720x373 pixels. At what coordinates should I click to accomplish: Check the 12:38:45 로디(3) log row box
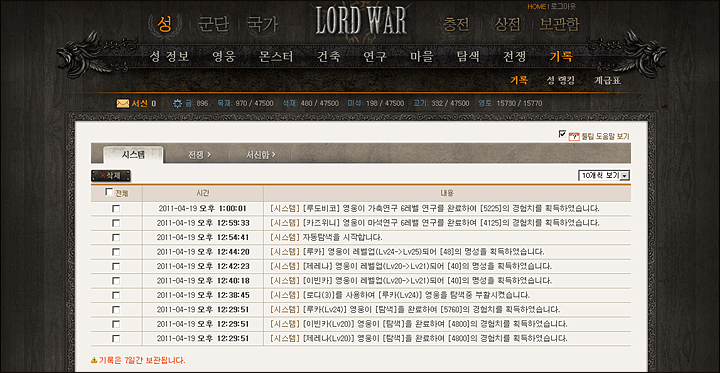116,295
